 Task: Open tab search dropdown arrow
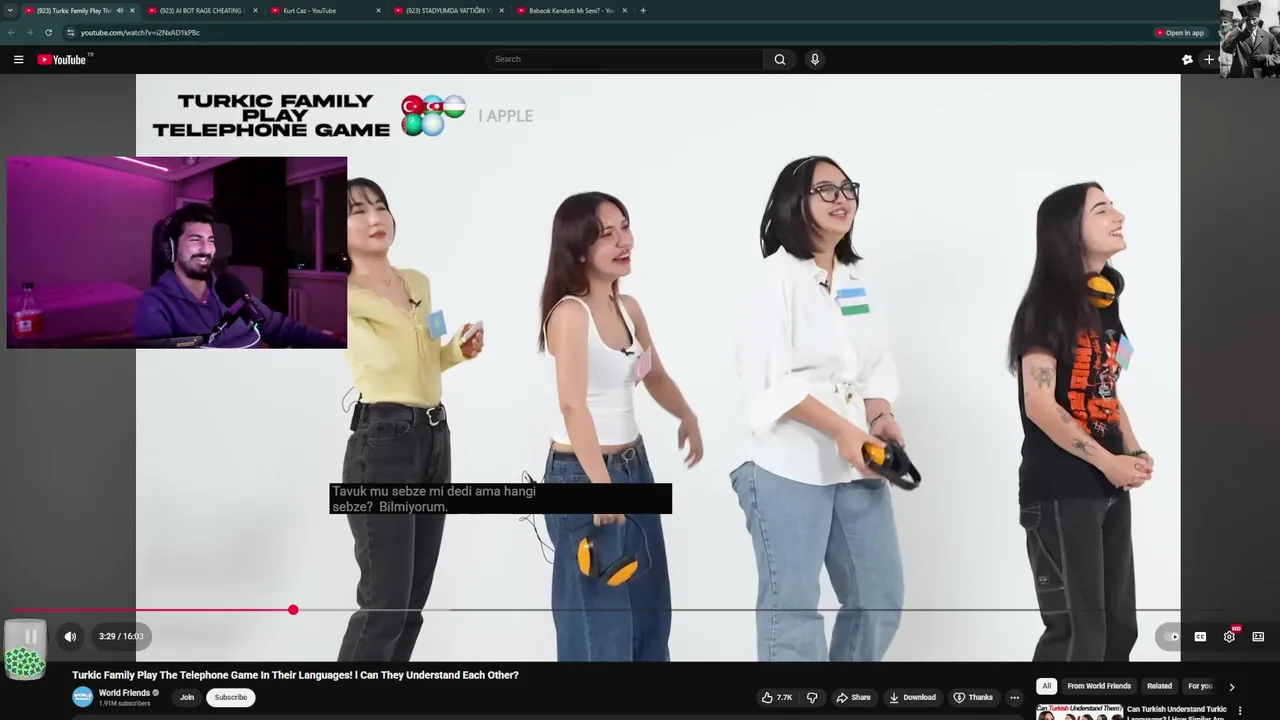pyautogui.click(x=10, y=10)
